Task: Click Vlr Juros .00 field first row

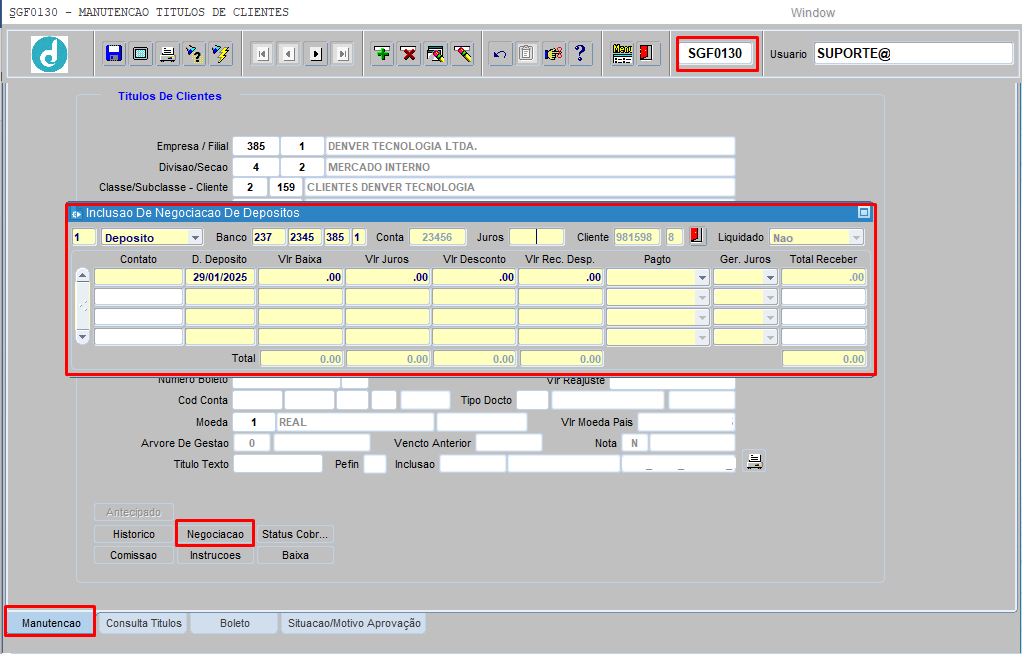Action: 387,277
